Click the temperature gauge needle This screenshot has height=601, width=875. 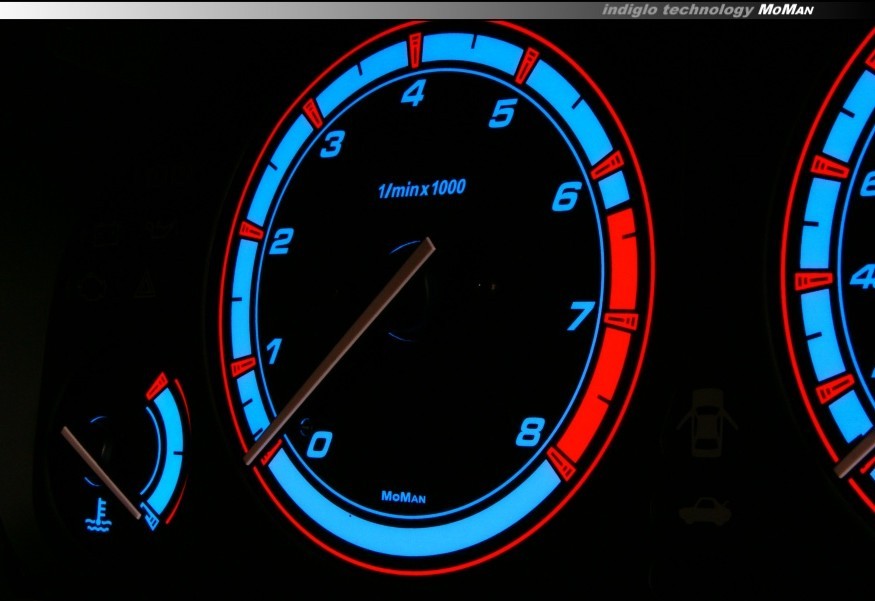(x=100, y=470)
